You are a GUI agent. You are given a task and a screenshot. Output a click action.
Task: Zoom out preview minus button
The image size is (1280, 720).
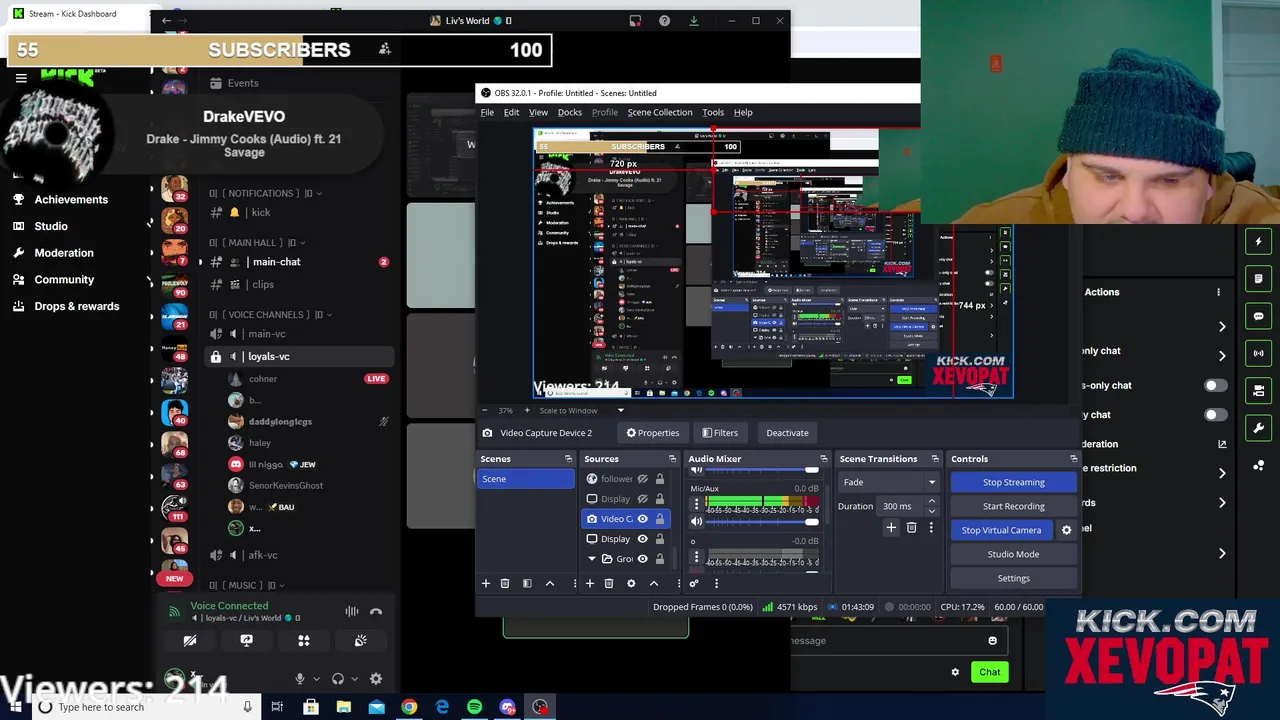(x=485, y=411)
